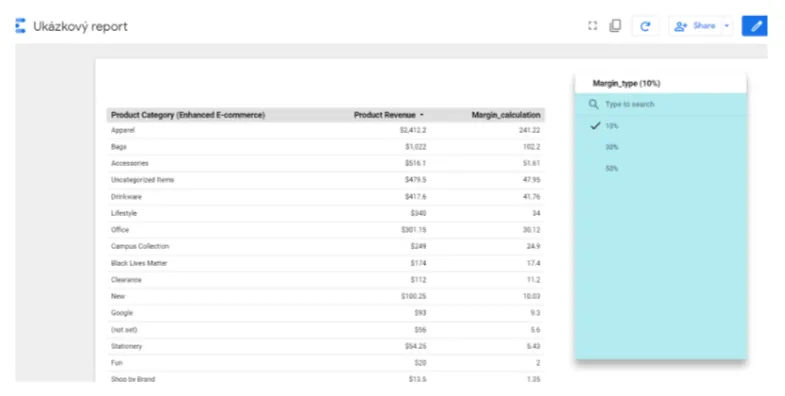Sort by Product Category (Enhanced E-commerce) header
This screenshot has height=396, width=785.
click(x=188, y=115)
